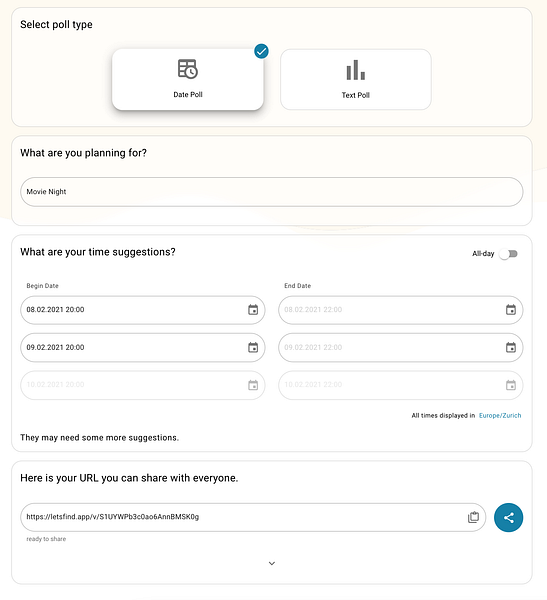This screenshot has width=547, height=600.
Task: Click the blue share button
Action: coord(508,517)
